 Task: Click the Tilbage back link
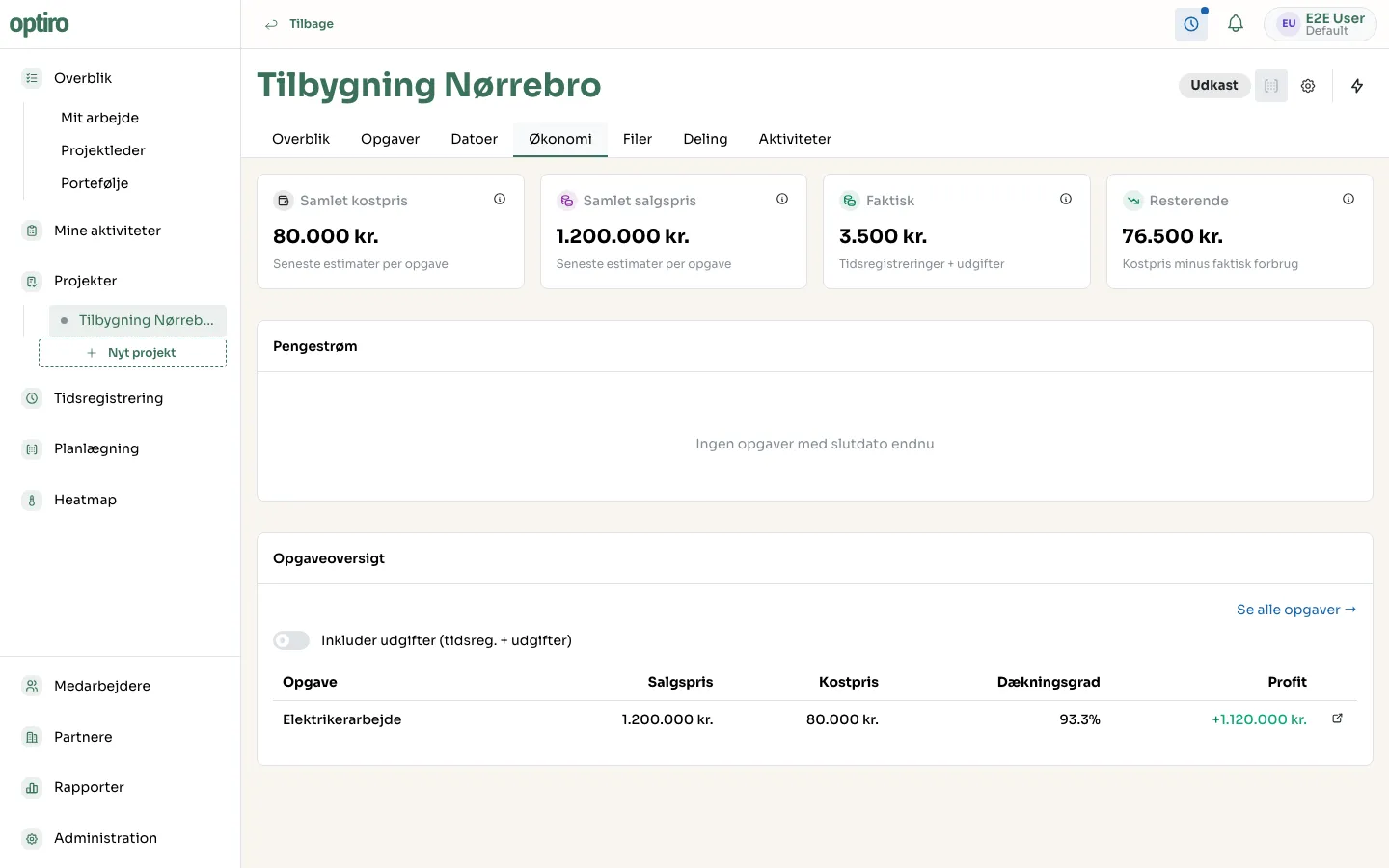click(300, 24)
